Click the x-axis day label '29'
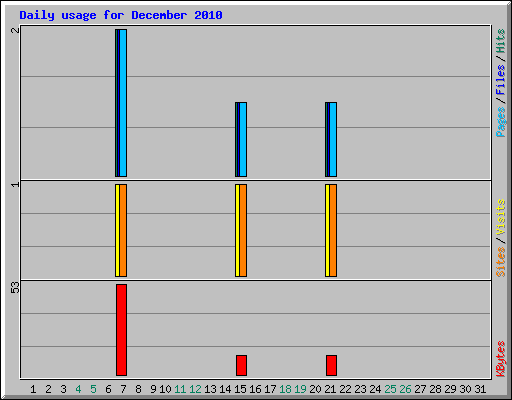The width and height of the screenshot is (512, 400). click(450, 389)
